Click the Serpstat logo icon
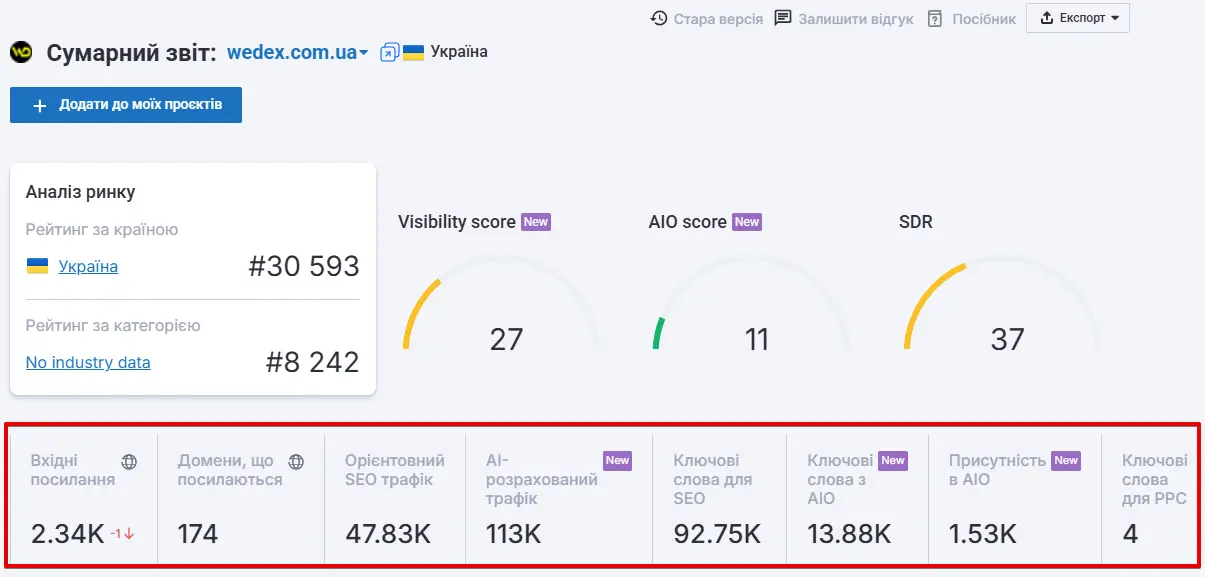1206x577 pixels. [x=19, y=51]
